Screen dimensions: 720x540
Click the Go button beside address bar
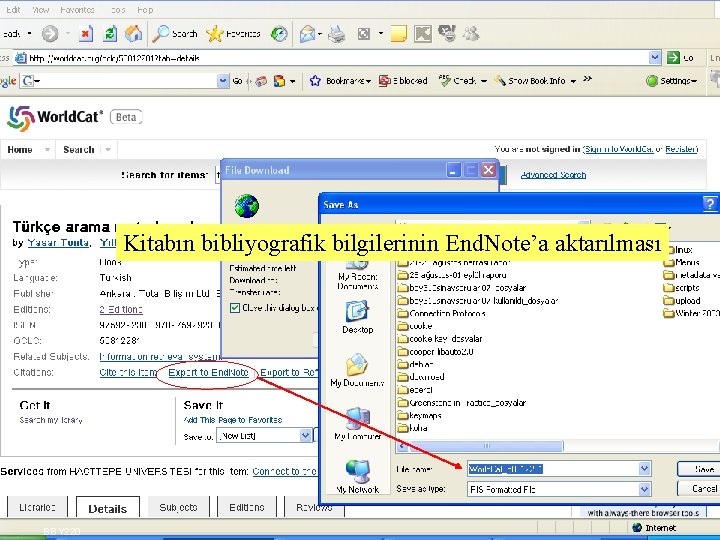681,58
